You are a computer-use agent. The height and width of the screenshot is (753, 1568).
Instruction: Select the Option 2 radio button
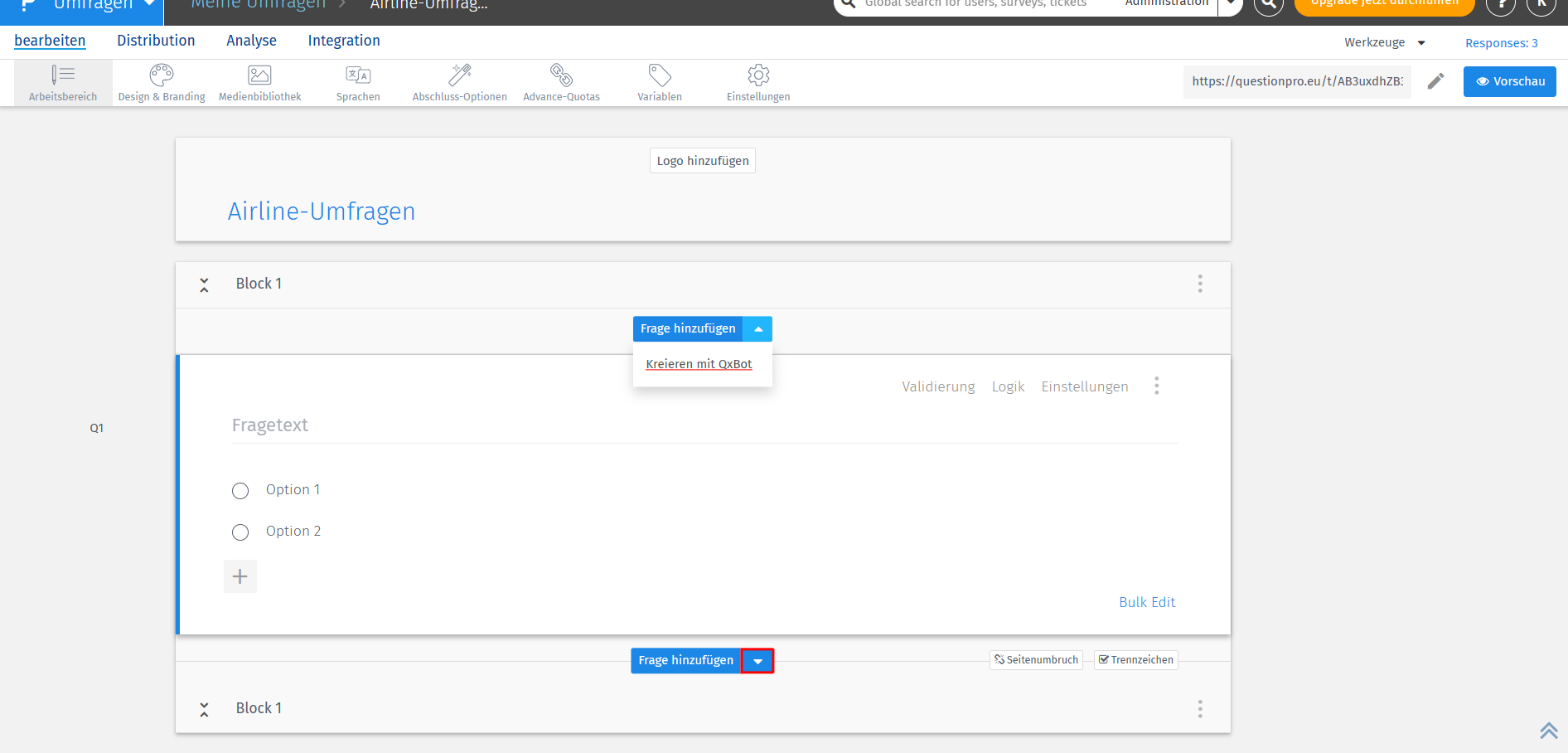(240, 532)
